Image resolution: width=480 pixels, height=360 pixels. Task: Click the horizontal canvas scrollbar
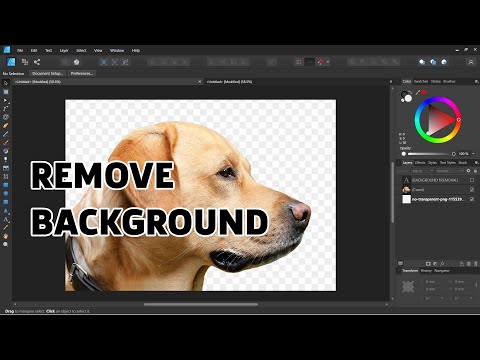pyautogui.click(x=201, y=304)
